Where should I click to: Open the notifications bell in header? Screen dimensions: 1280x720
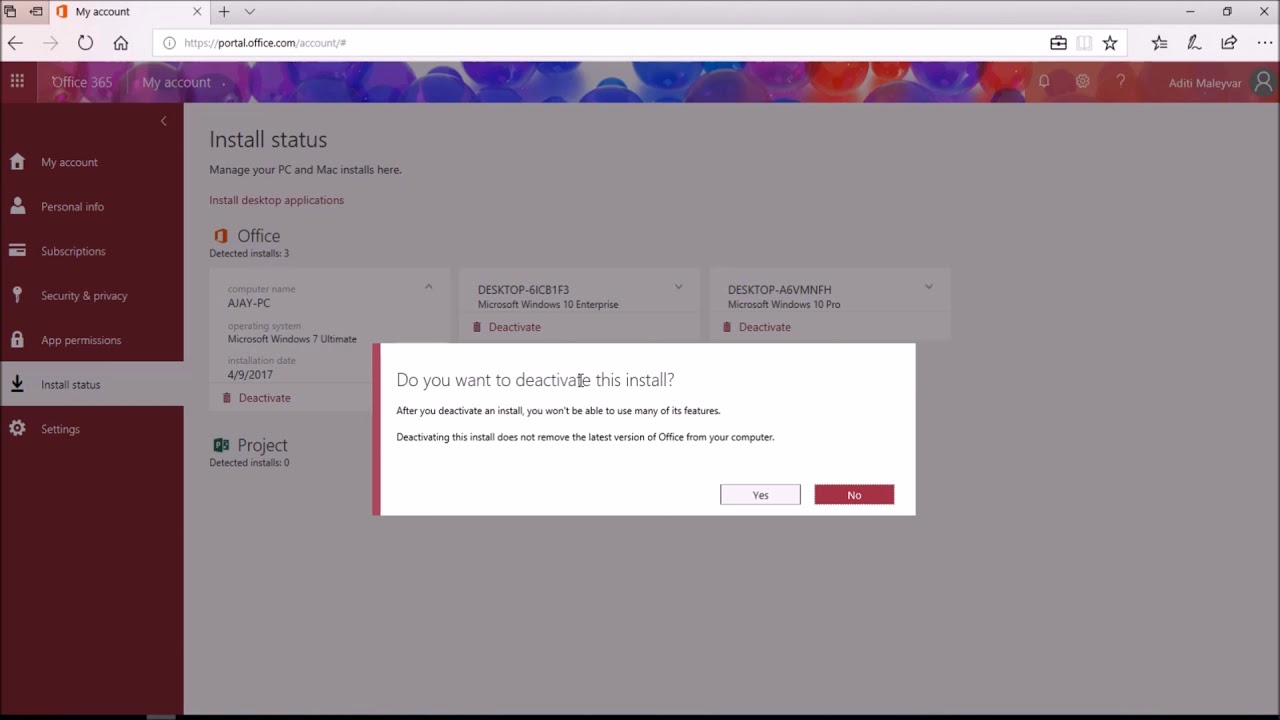click(1044, 82)
